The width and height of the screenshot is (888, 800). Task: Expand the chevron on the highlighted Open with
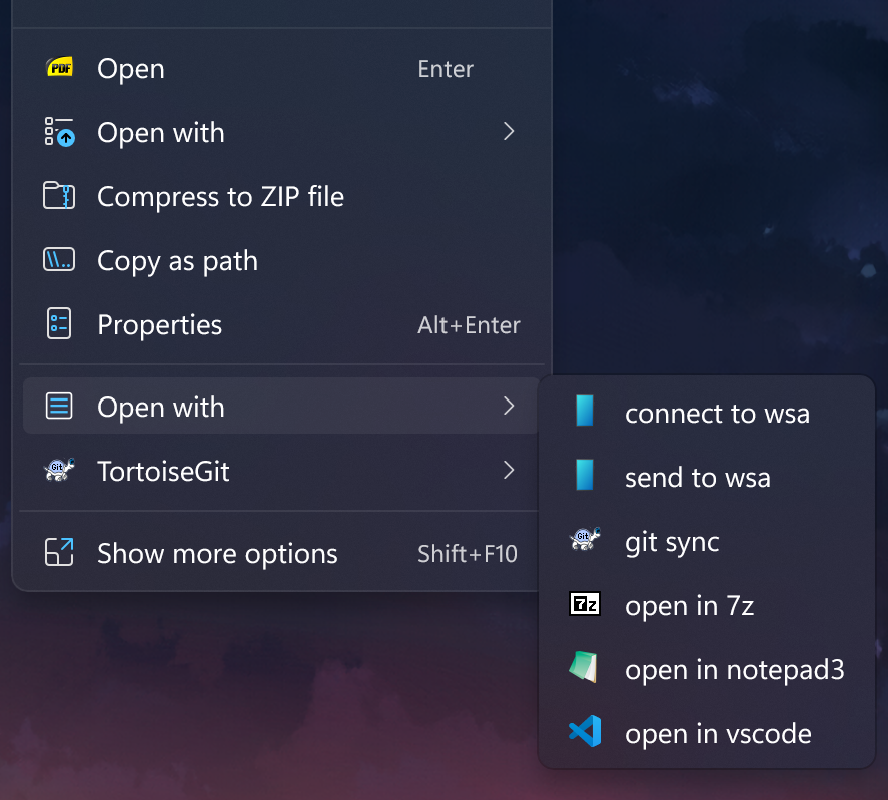[x=509, y=406]
